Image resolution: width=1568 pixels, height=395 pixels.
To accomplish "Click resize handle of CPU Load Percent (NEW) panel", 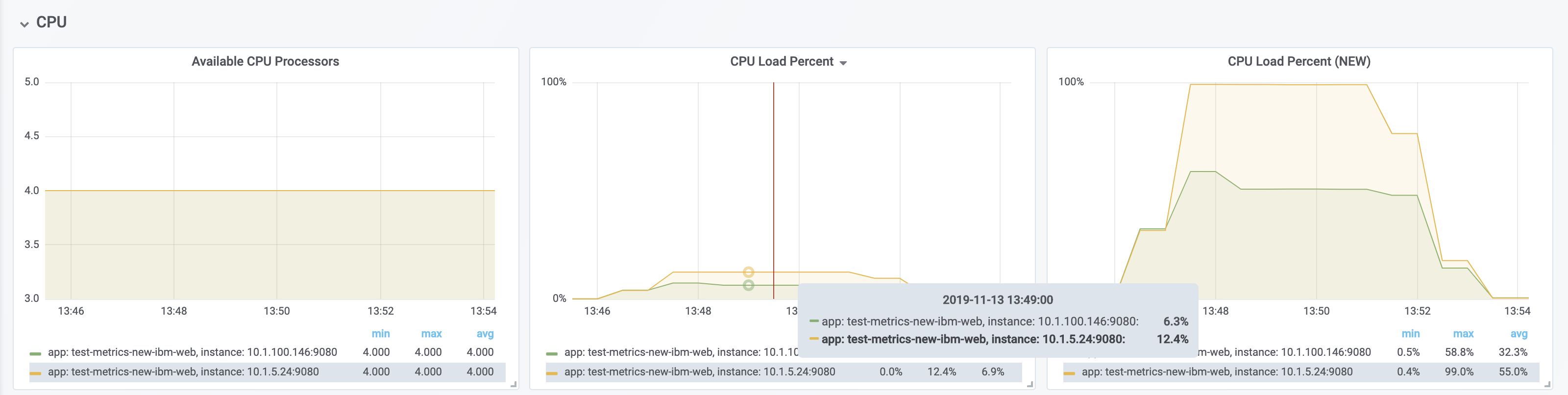I will (x=1547, y=384).
